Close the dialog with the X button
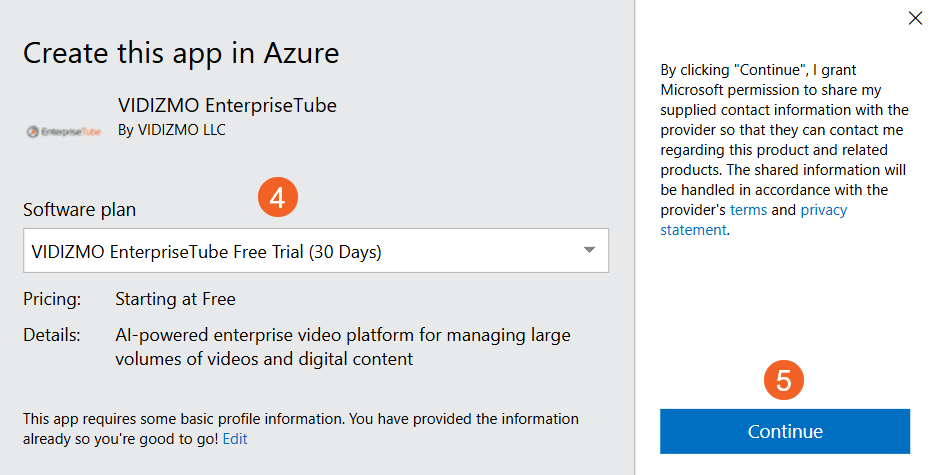 914,18
